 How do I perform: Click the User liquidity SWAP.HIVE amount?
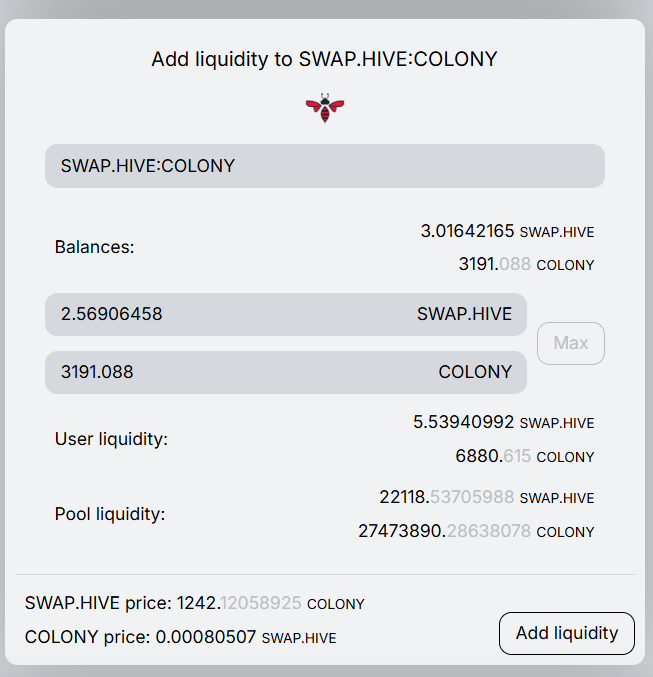(x=463, y=423)
